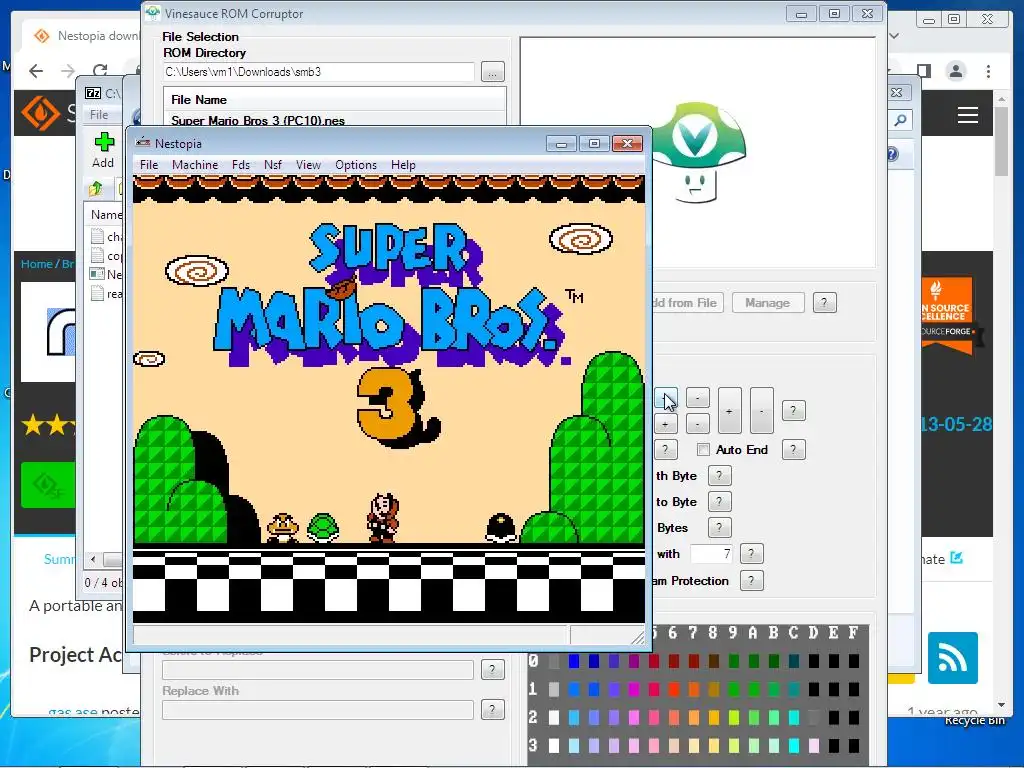This screenshot has height=768, width=1024.
Task: Click the help button beside 'am Protection'
Action: point(751,581)
